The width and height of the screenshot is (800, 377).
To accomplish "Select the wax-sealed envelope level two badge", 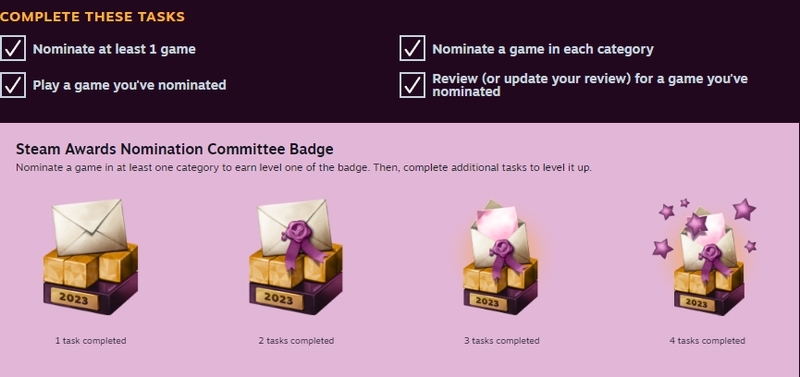I will (x=295, y=257).
